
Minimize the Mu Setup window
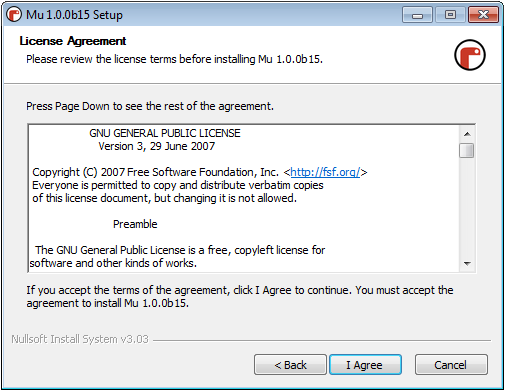(x=417, y=15)
